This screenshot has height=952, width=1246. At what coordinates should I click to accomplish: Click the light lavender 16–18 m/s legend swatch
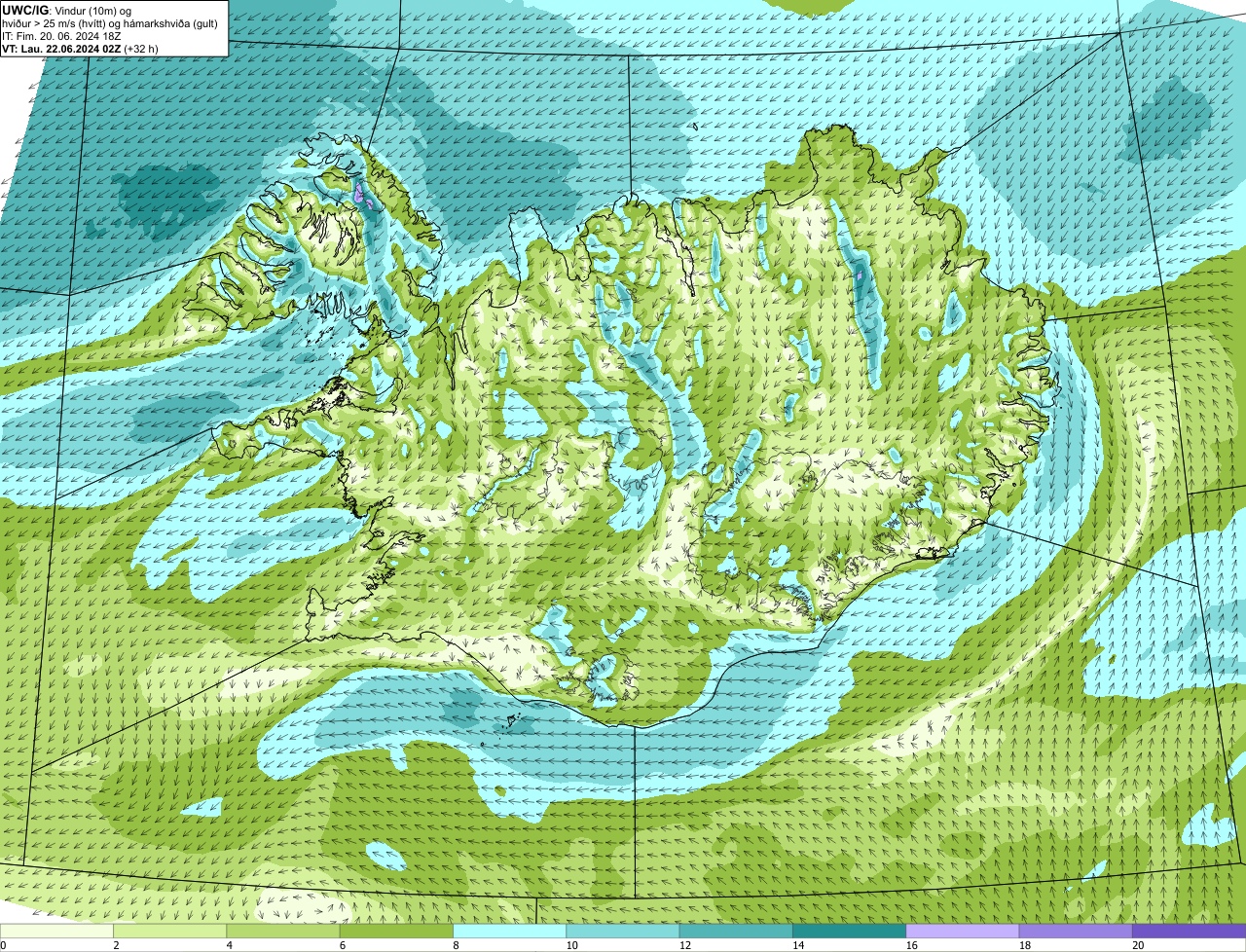pos(963,931)
